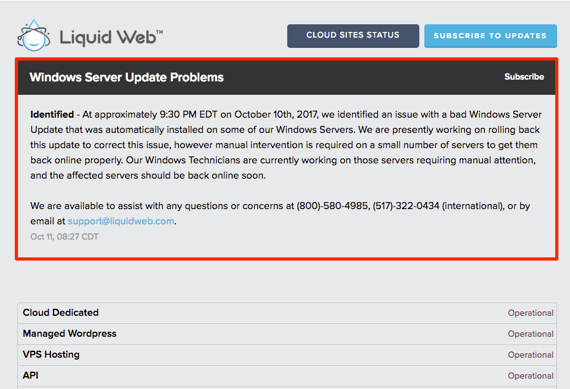Open the Cloud Sites Status page

[353, 36]
